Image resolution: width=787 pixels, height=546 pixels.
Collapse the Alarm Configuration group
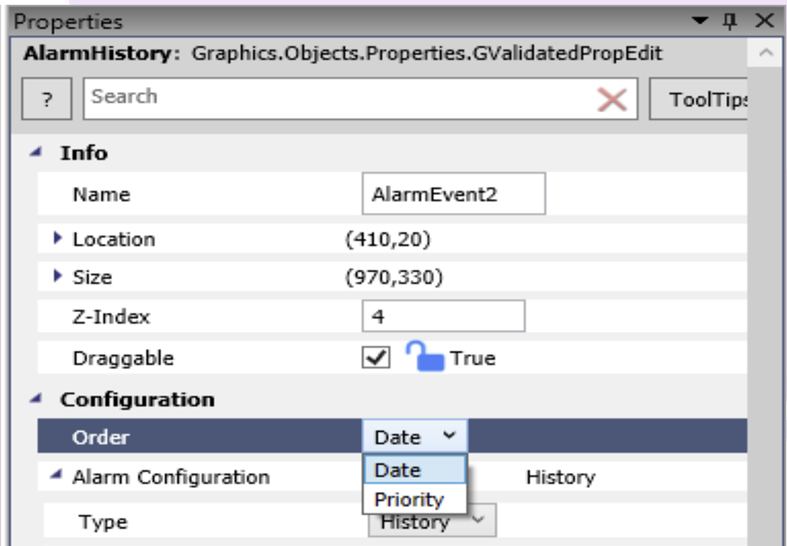coord(58,477)
